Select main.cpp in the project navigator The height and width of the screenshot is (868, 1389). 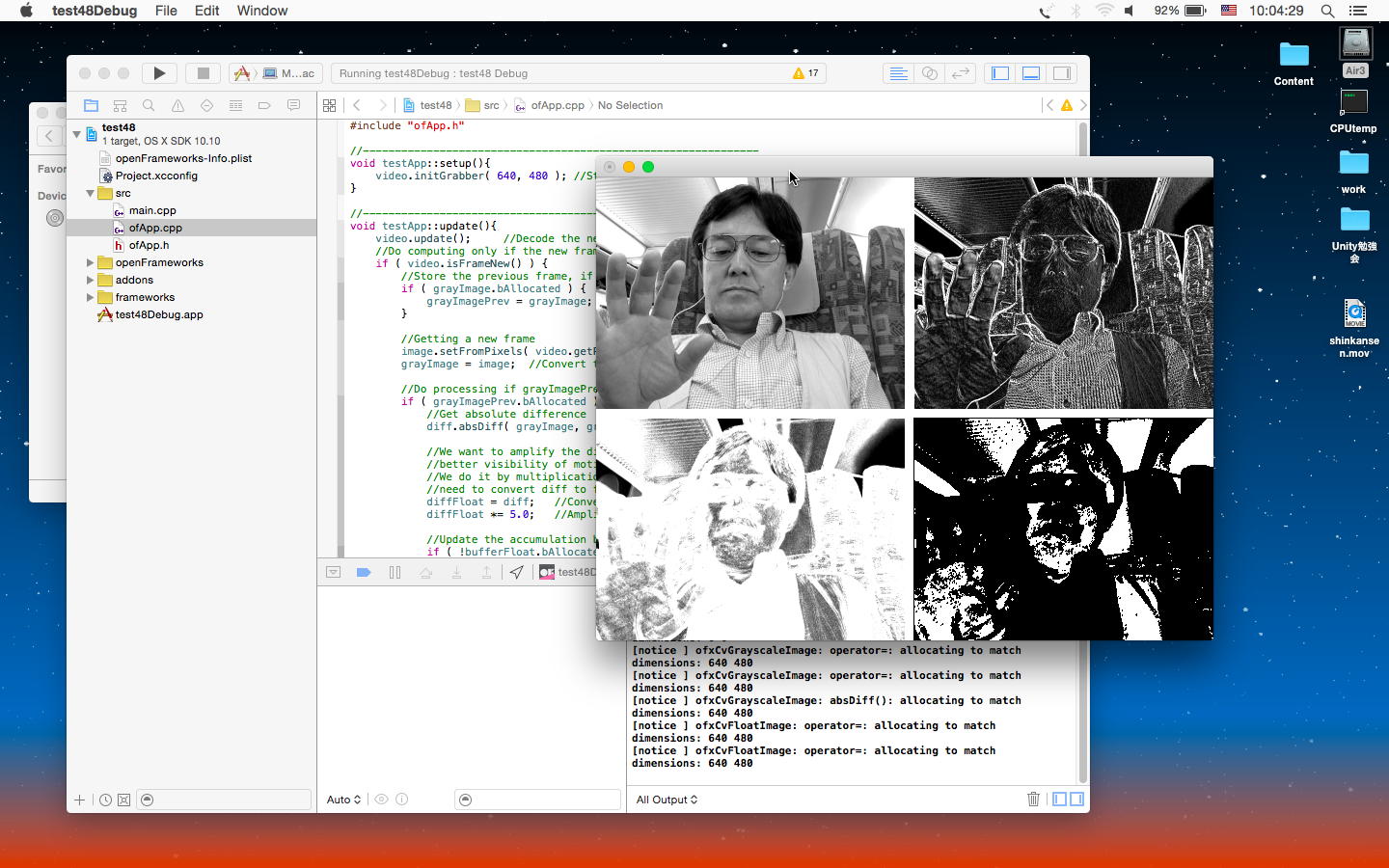coord(152,210)
